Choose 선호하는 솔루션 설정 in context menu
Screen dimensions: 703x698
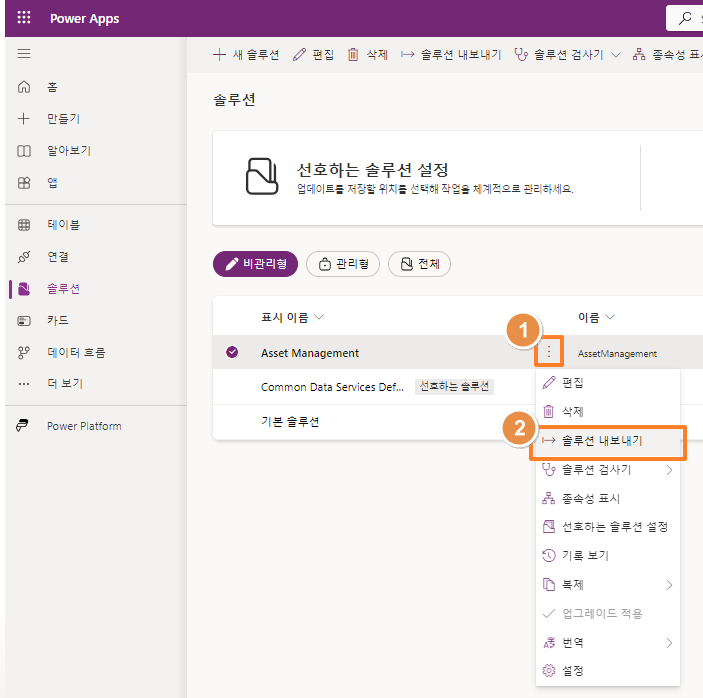point(608,527)
